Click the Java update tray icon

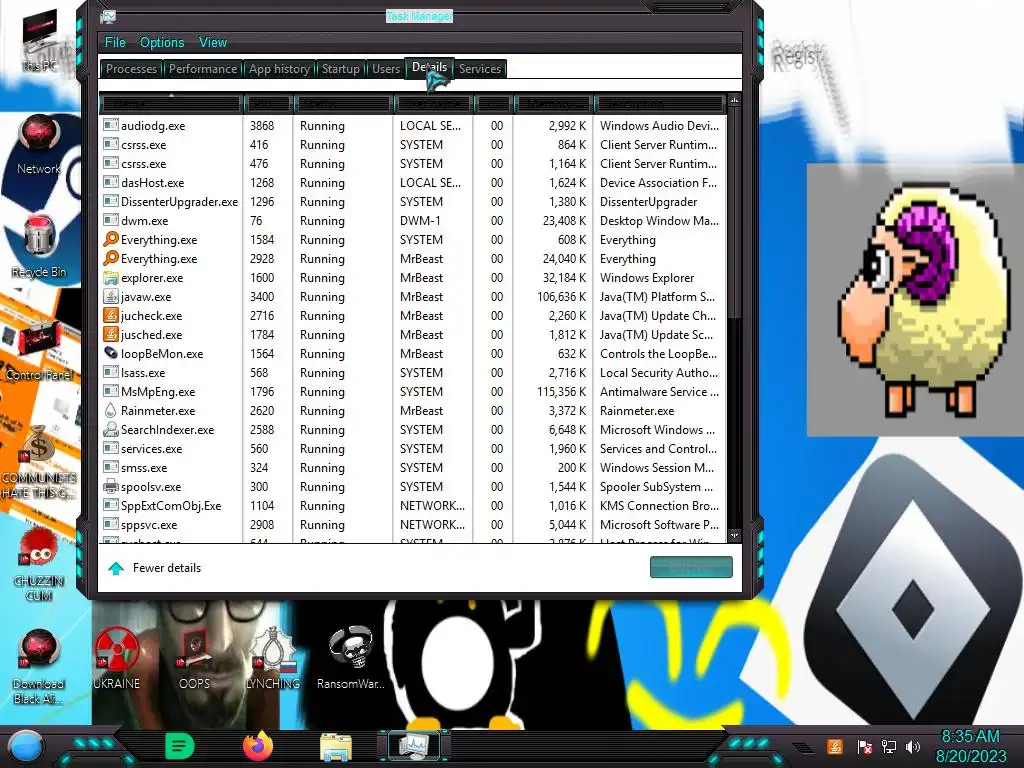click(x=835, y=746)
